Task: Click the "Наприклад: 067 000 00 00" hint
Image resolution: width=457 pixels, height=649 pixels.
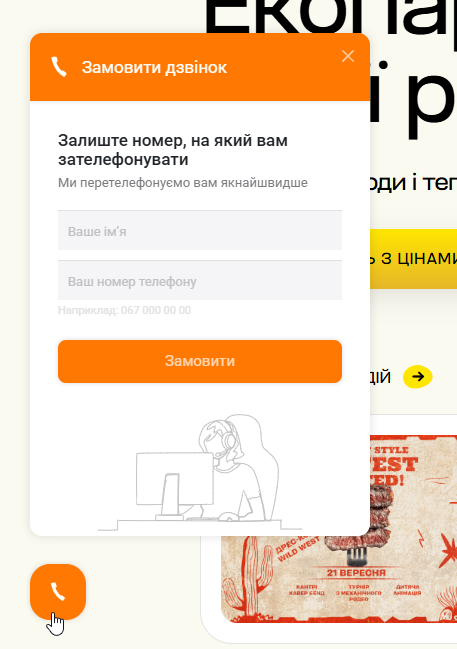Action: (124, 310)
